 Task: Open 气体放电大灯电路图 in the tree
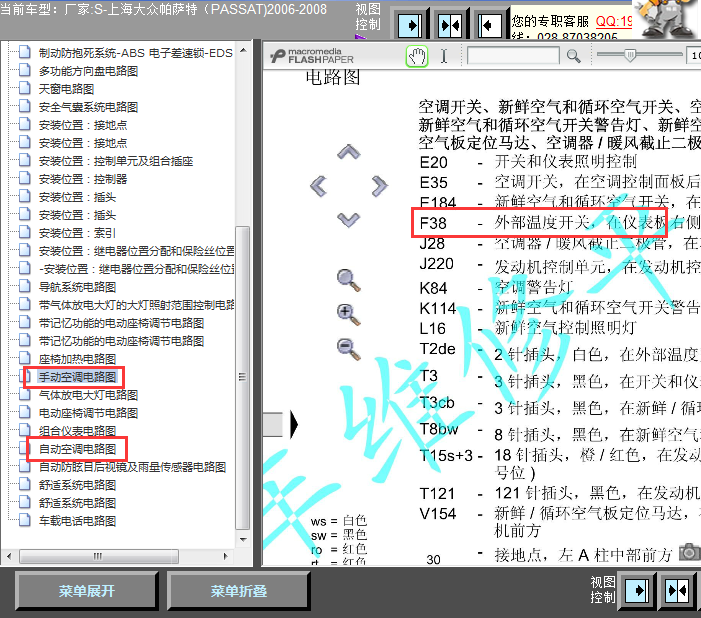point(88,395)
